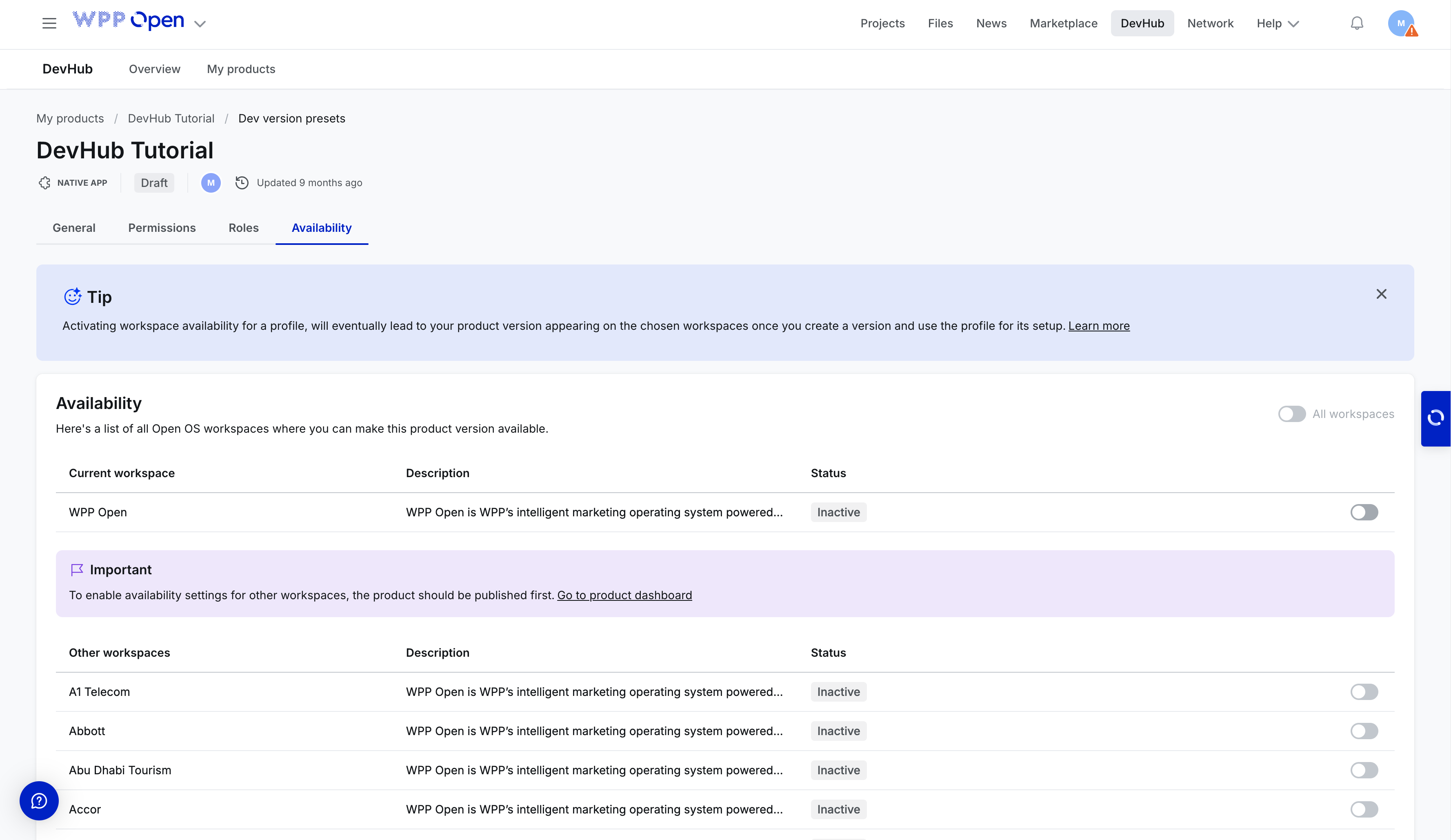Click the notifications bell icon
Viewport: 1451px width, 840px height.
[1357, 24]
